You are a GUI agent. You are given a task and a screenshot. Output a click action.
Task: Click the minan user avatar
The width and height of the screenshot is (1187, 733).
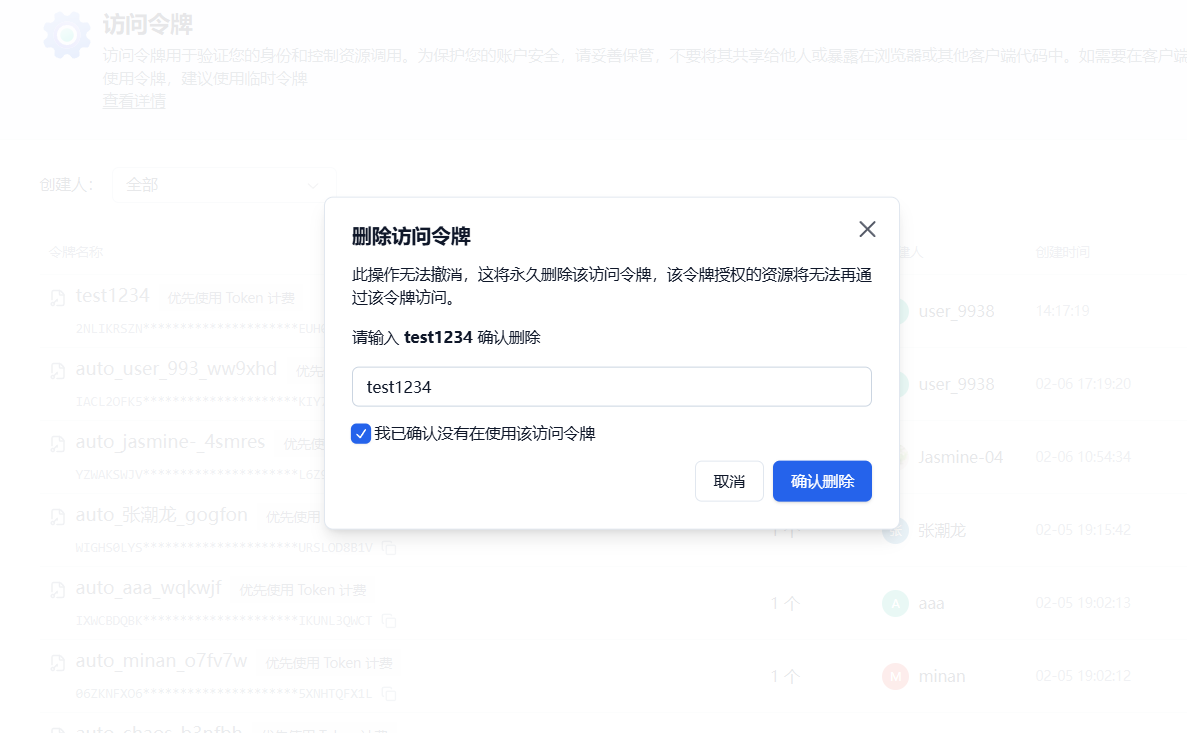click(896, 676)
